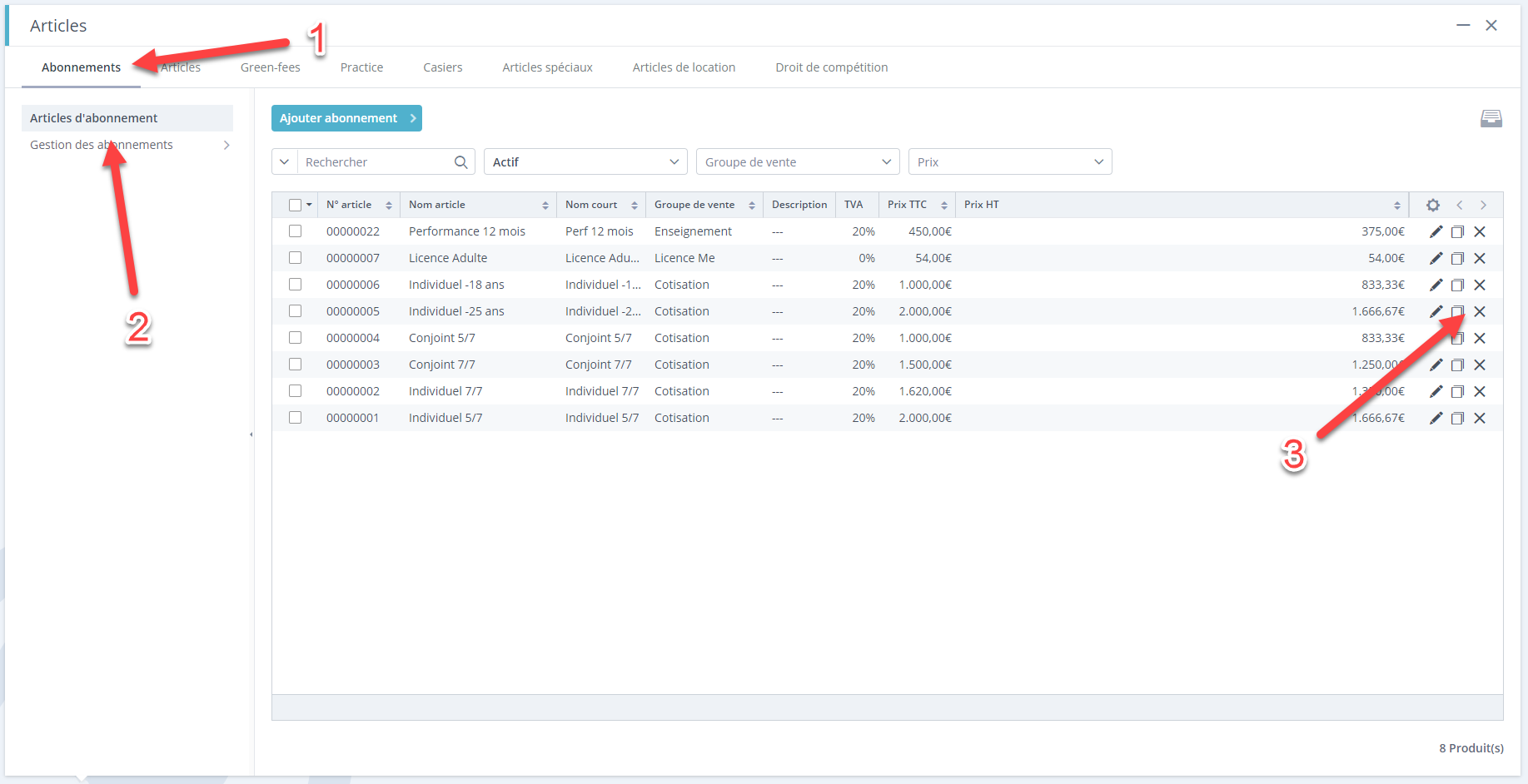Duplicate the Conjoint 7/7 article
Image resolution: width=1528 pixels, height=784 pixels.
pos(1457,365)
